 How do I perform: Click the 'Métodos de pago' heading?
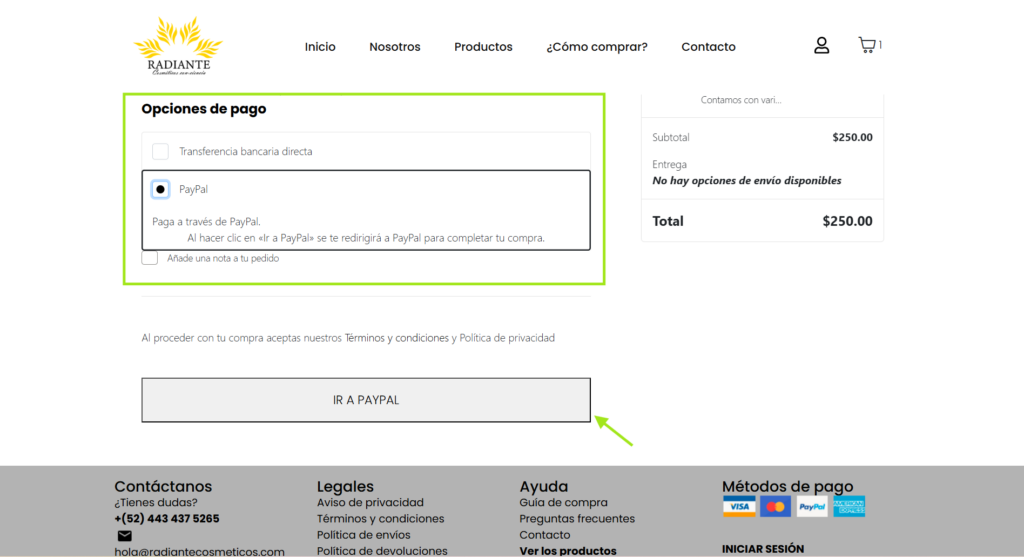pyautogui.click(x=788, y=486)
